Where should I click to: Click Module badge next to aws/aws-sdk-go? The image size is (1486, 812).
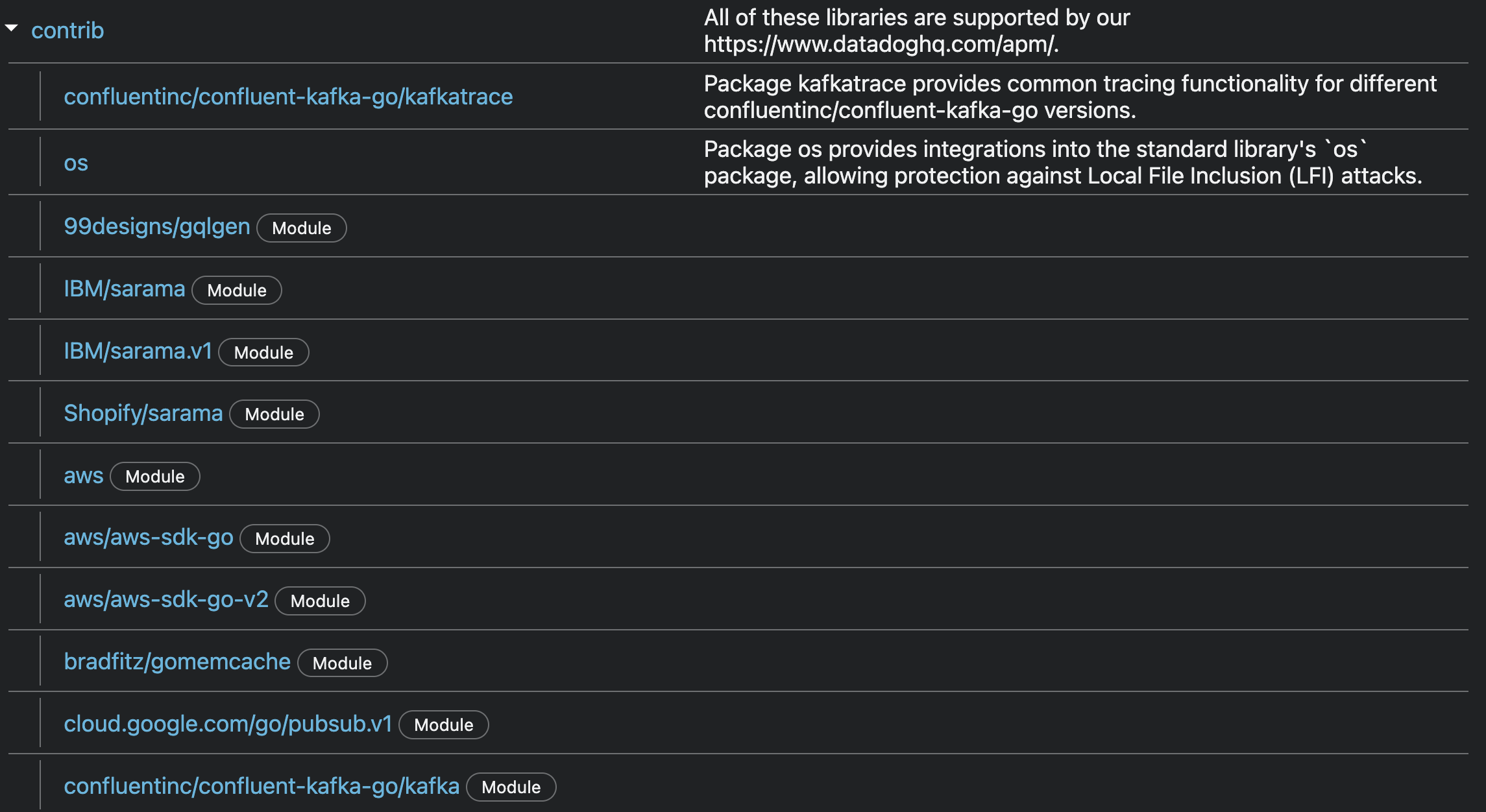coord(285,539)
